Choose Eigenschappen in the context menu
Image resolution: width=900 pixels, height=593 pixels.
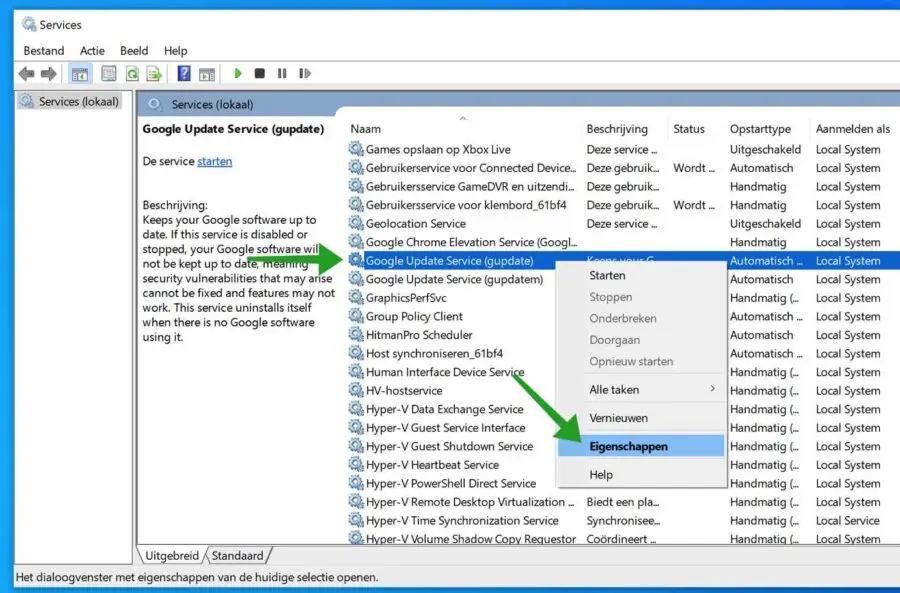coord(641,446)
